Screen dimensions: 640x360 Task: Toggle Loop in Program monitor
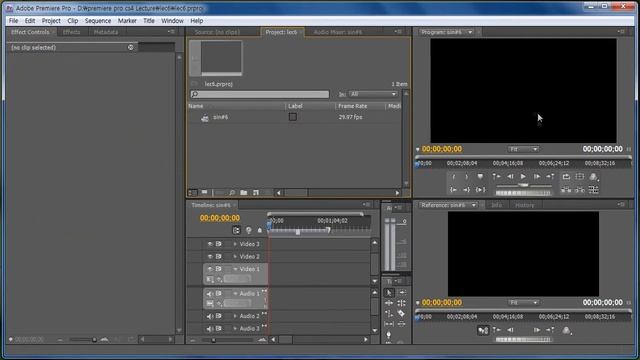click(566, 177)
